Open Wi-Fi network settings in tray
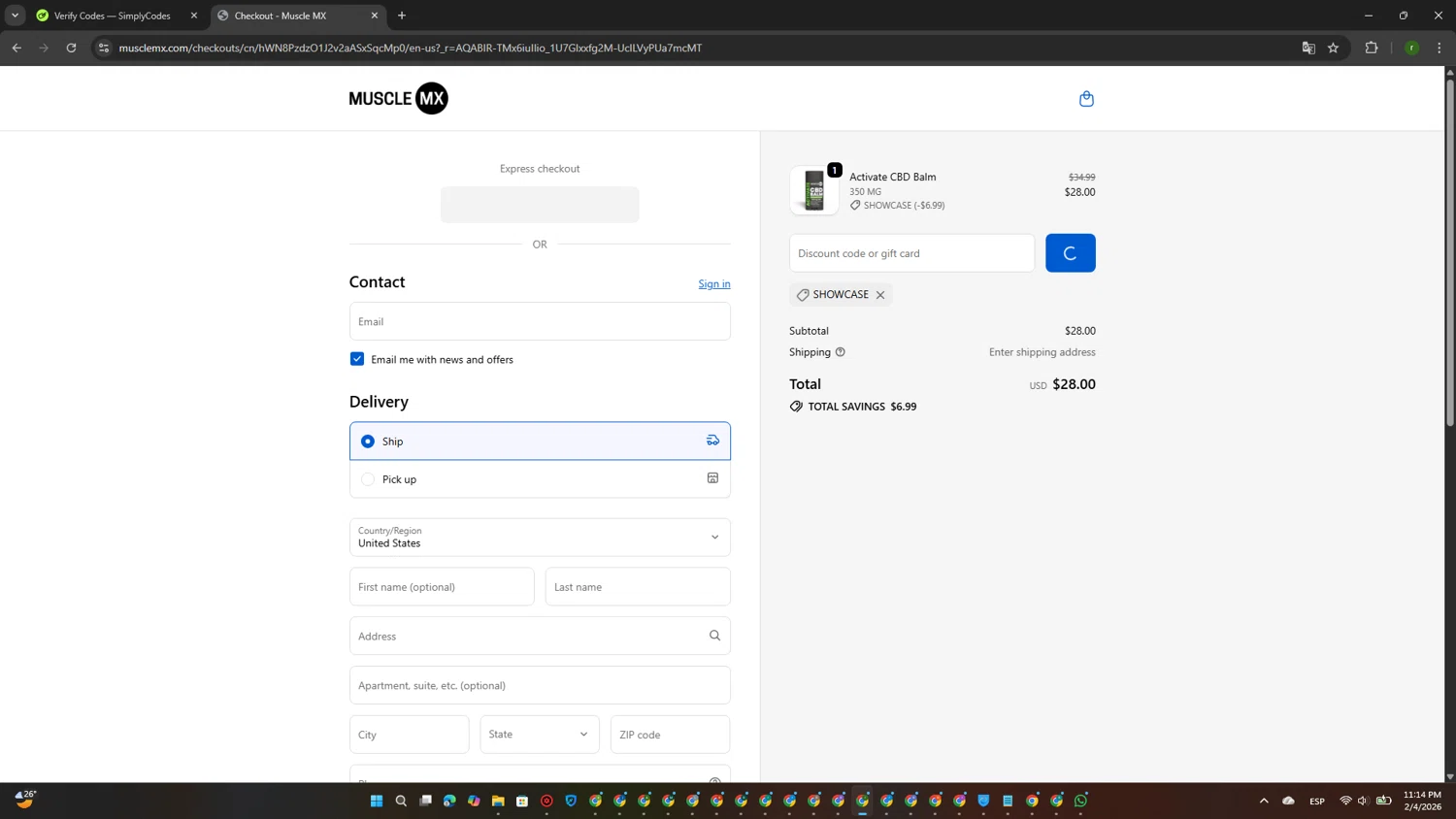The height and width of the screenshot is (819, 1456). click(x=1345, y=801)
